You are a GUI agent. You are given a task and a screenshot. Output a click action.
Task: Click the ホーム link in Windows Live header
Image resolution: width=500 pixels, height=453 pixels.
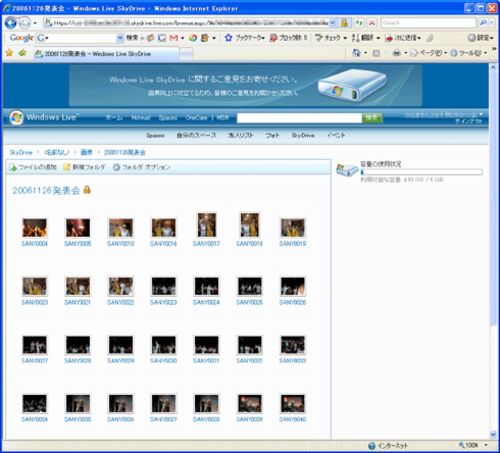tap(114, 117)
